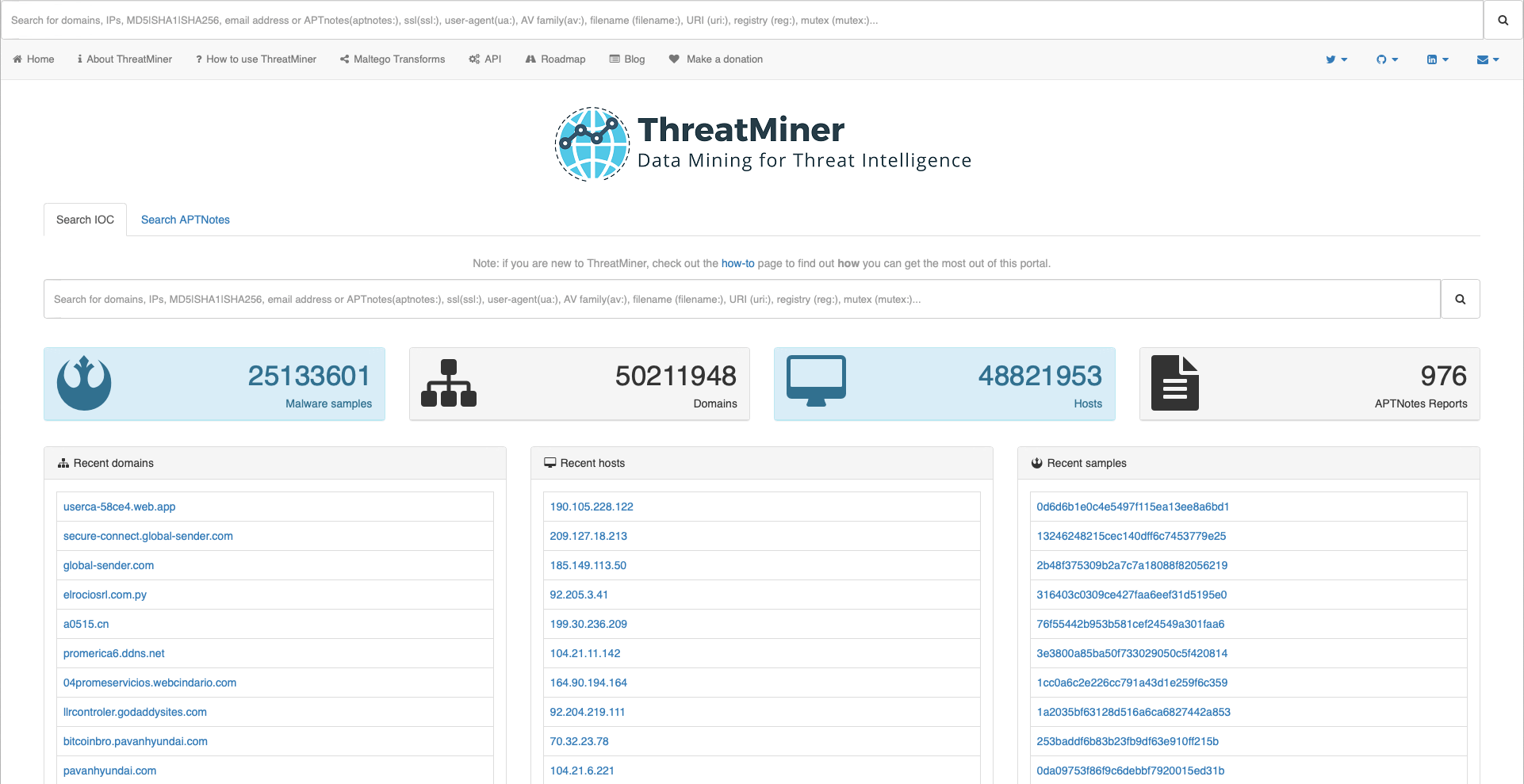Open host 104.21.6.221
Screen dimensions: 1524x784
pyautogui.click(x=582, y=771)
